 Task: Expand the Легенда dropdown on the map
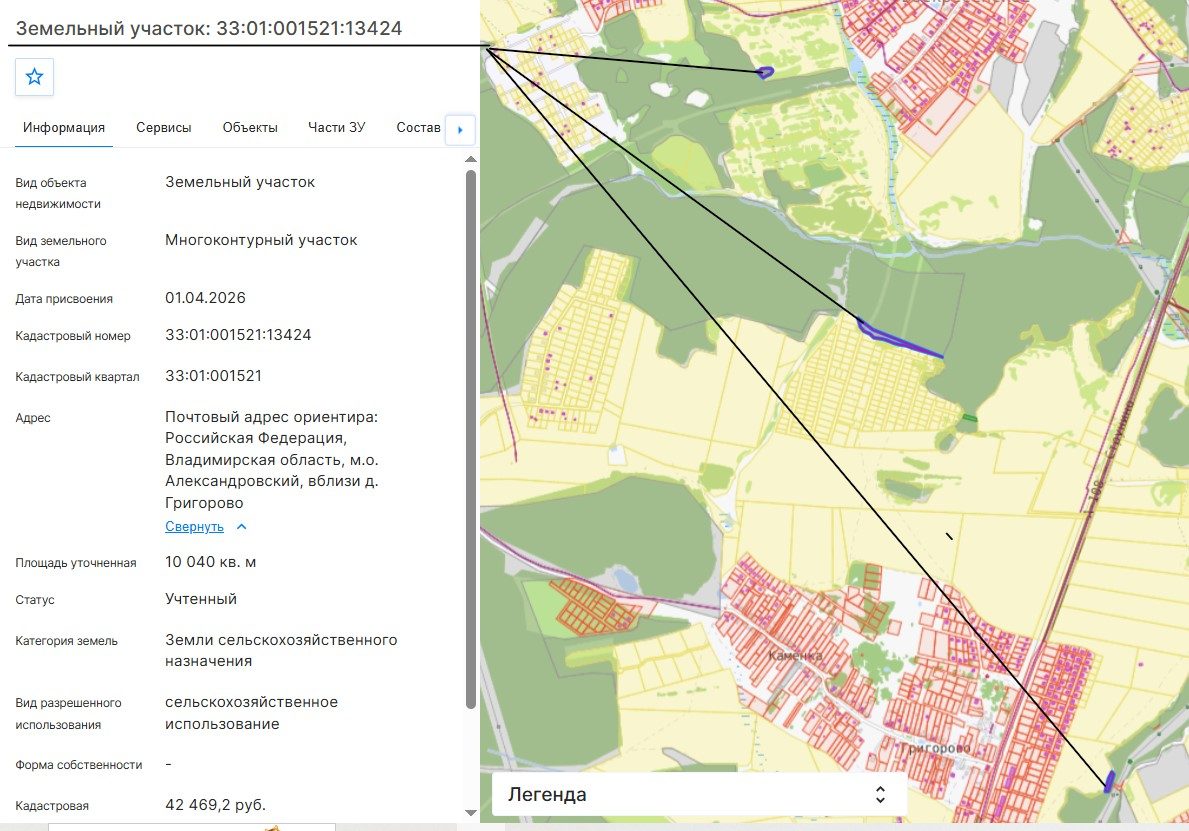click(x=880, y=795)
